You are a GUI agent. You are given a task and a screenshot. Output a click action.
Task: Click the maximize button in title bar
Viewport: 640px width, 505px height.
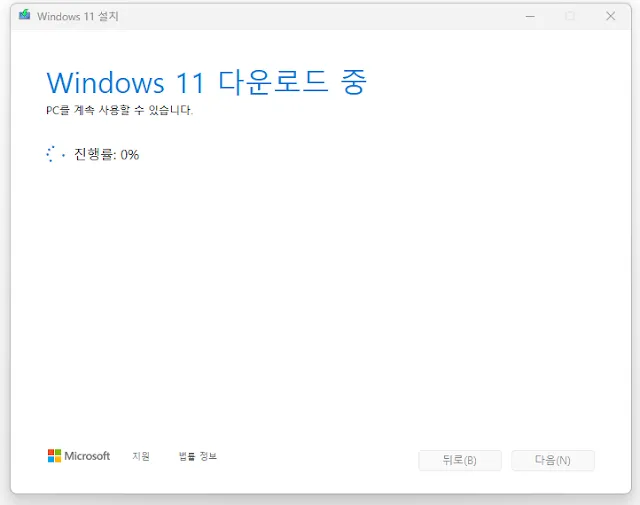570,16
